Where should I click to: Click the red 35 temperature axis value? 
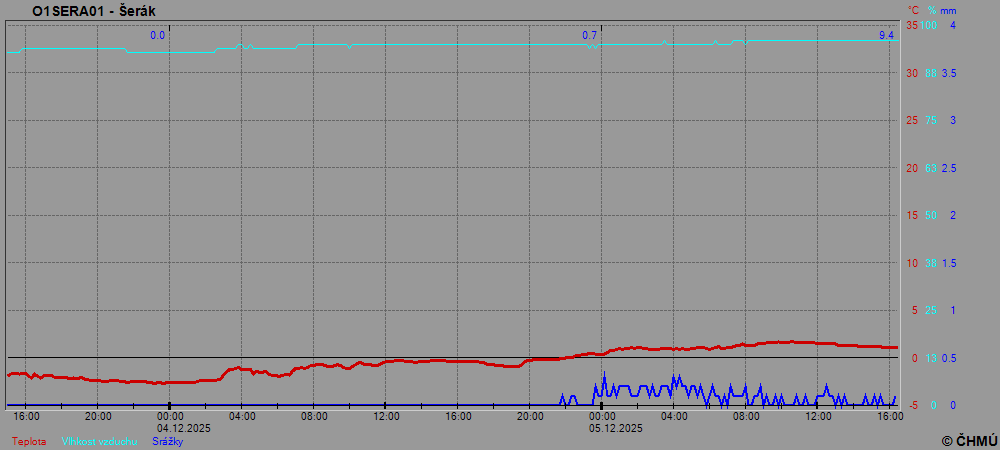pyautogui.click(x=911, y=25)
